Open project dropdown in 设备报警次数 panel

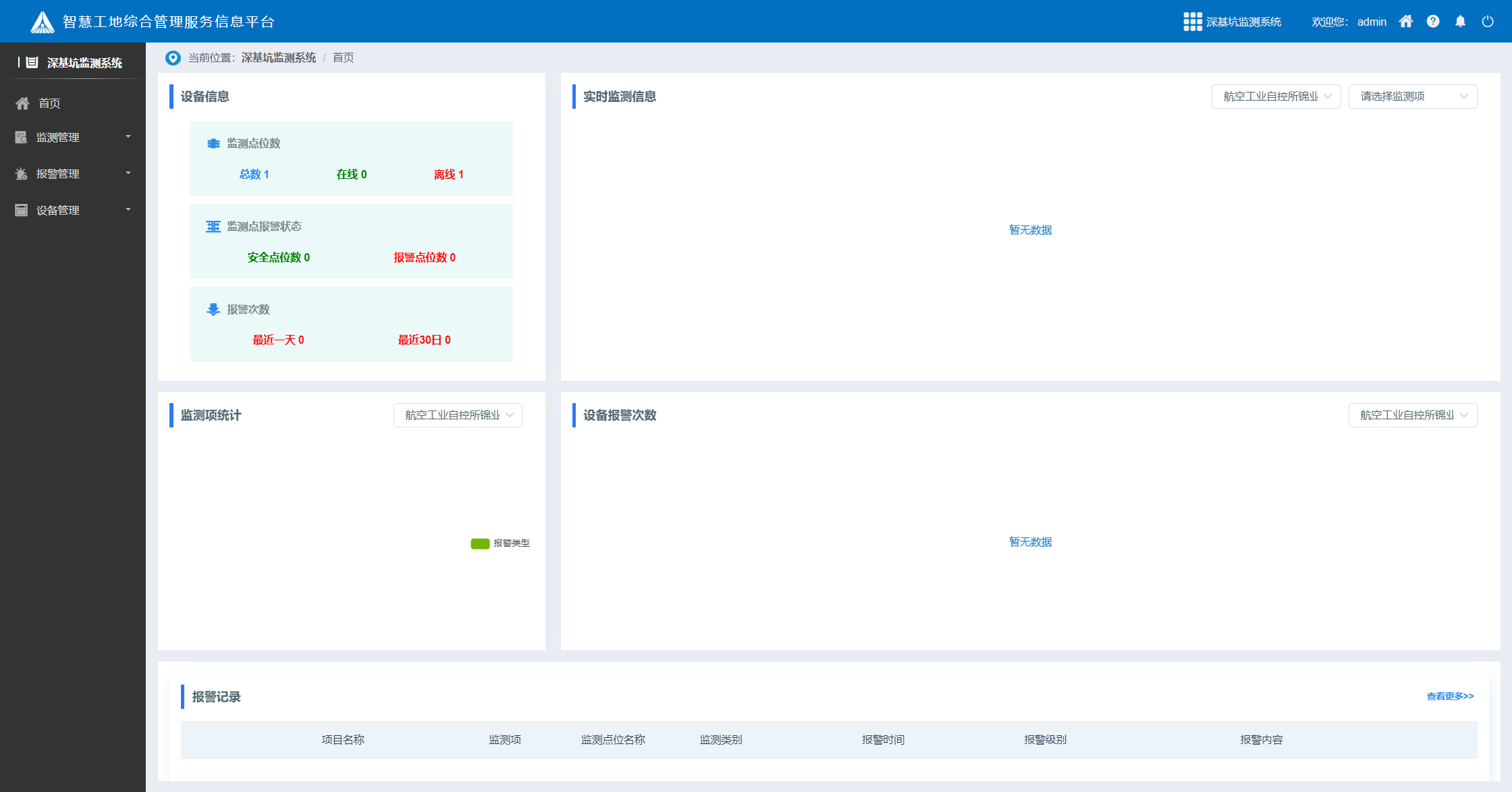click(x=1412, y=415)
